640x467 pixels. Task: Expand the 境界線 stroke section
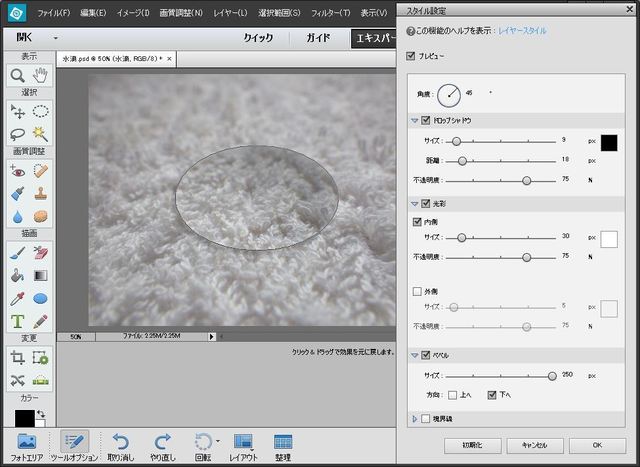[414, 419]
